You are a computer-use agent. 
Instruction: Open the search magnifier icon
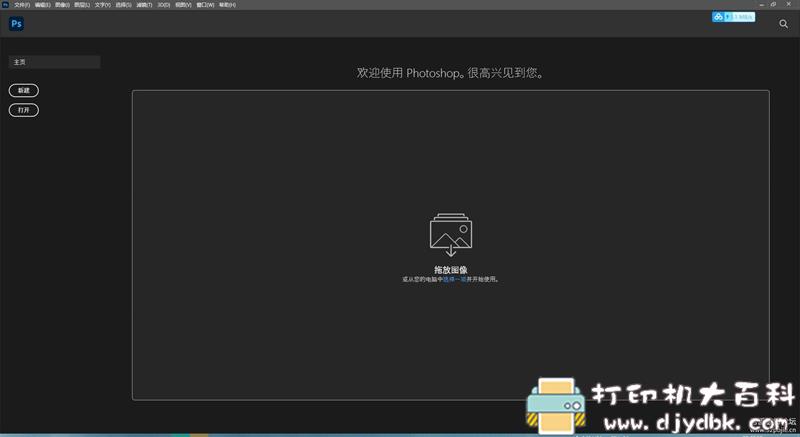[x=783, y=23]
